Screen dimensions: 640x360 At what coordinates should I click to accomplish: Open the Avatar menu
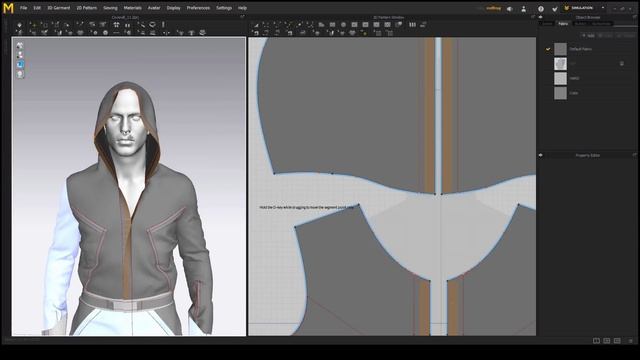[x=154, y=8]
